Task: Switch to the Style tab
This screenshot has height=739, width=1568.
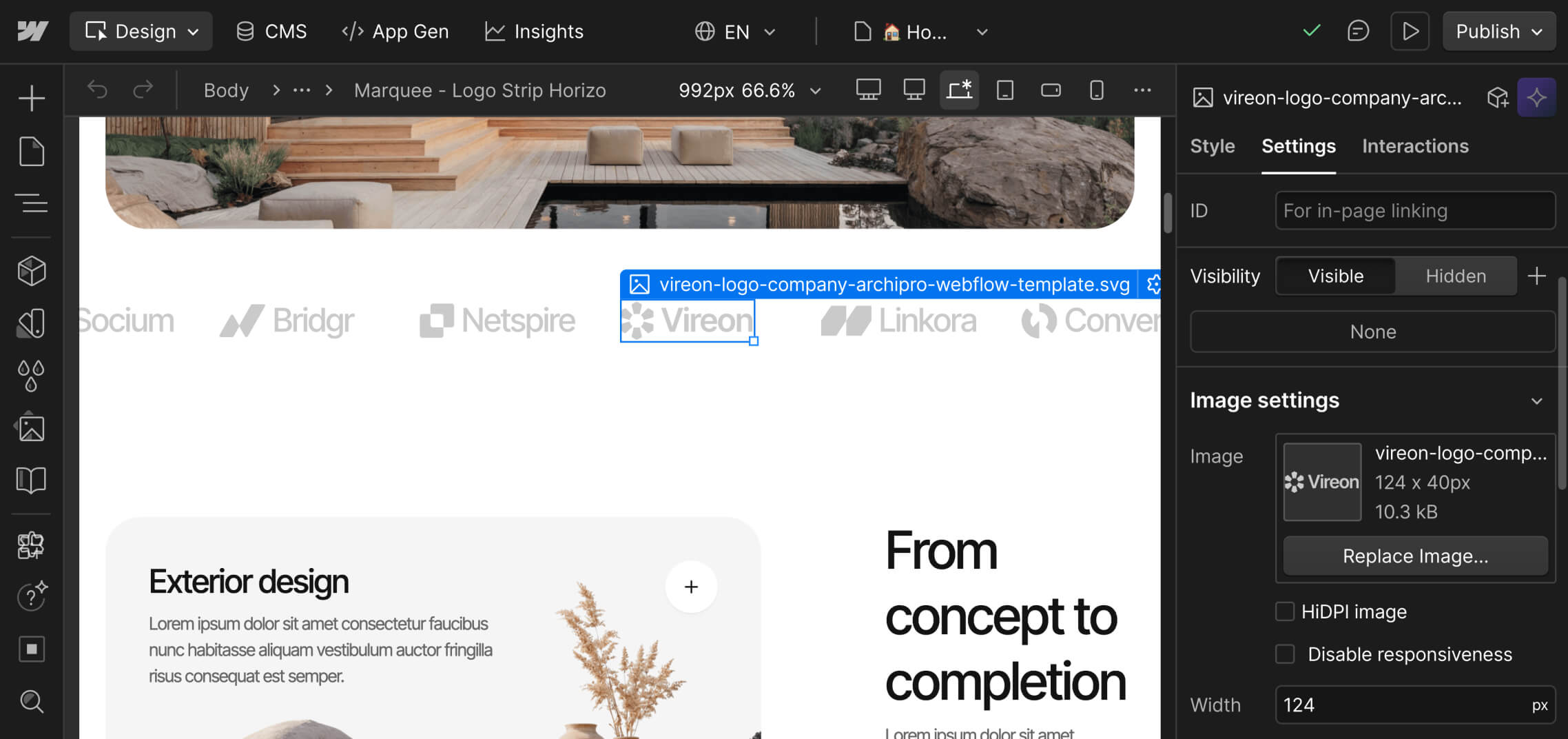Action: click(x=1213, y=146)
